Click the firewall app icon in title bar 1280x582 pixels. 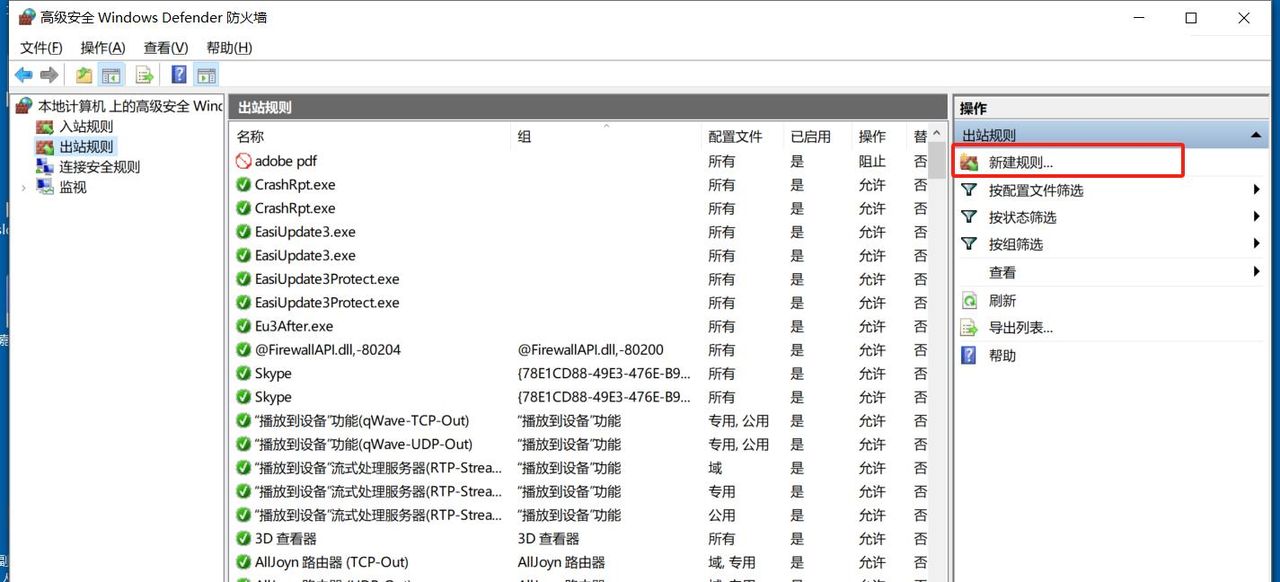coord(25,18)
